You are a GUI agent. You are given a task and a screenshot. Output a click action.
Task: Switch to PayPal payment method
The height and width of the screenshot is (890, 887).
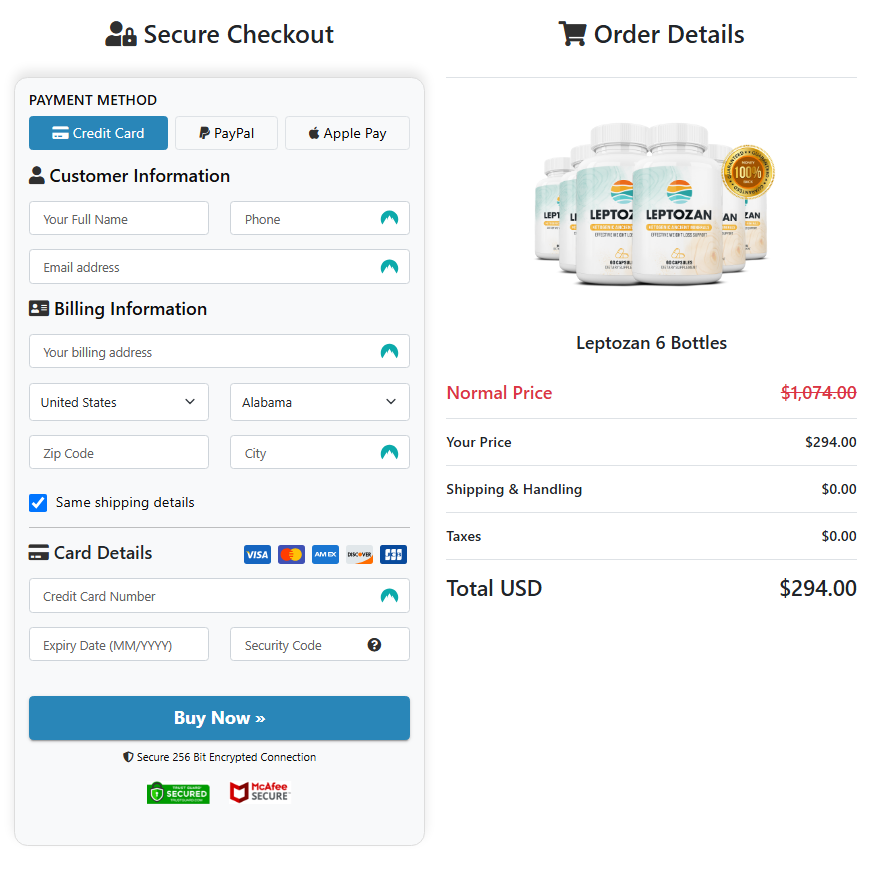coord(226,133)
